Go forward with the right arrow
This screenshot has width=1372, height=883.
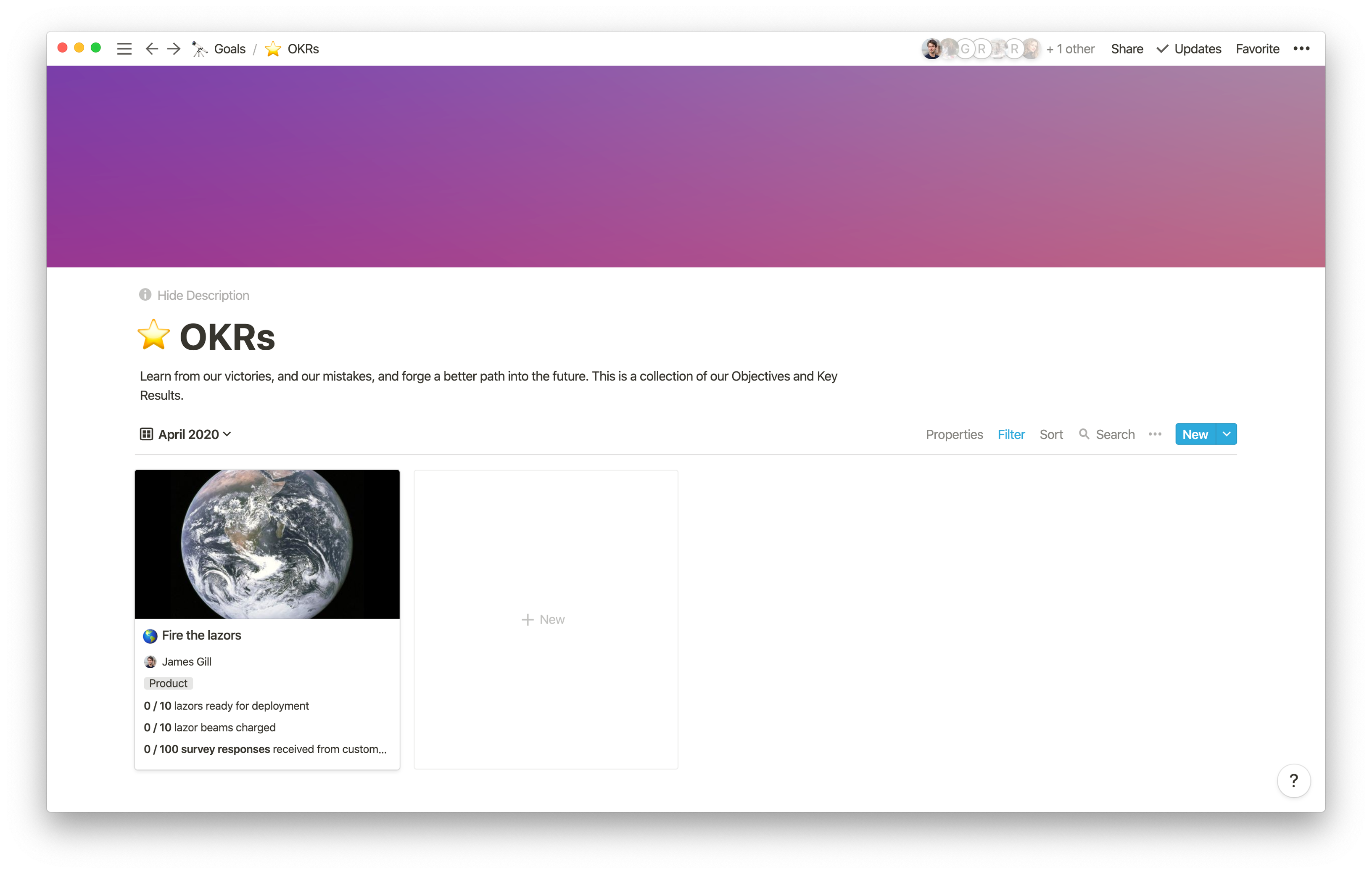174,49
